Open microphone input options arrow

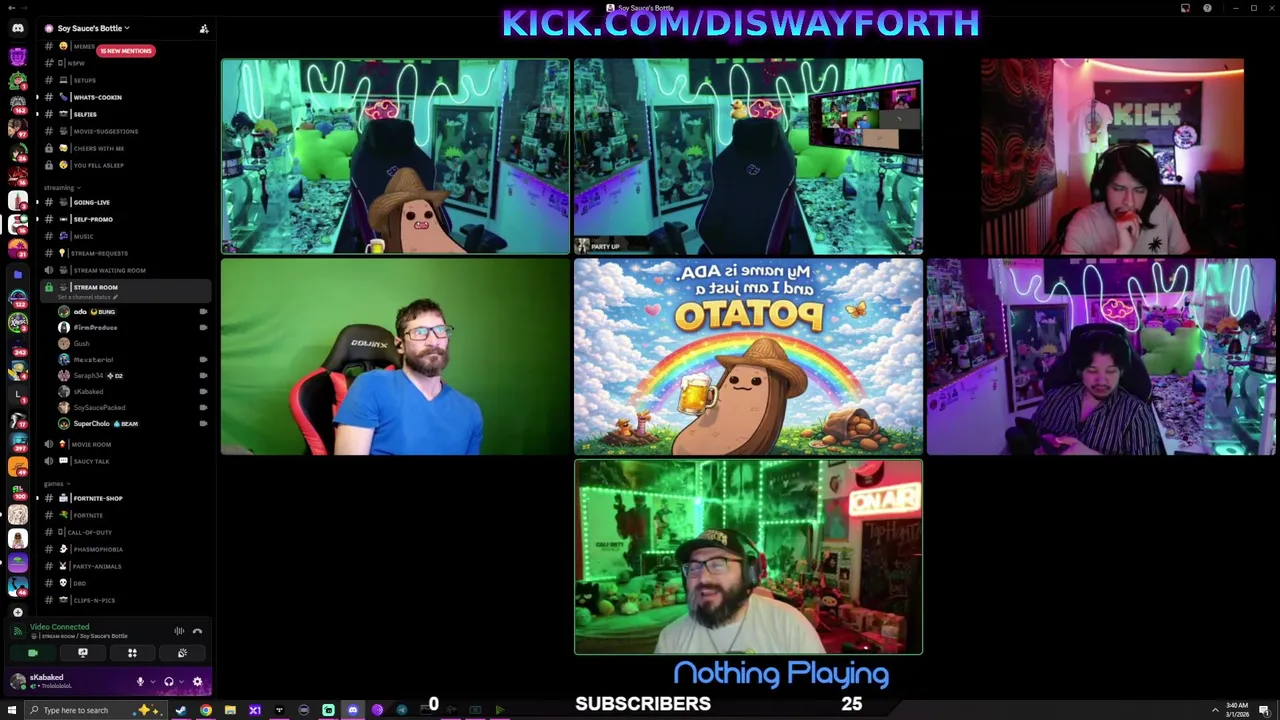coord(153,682)
